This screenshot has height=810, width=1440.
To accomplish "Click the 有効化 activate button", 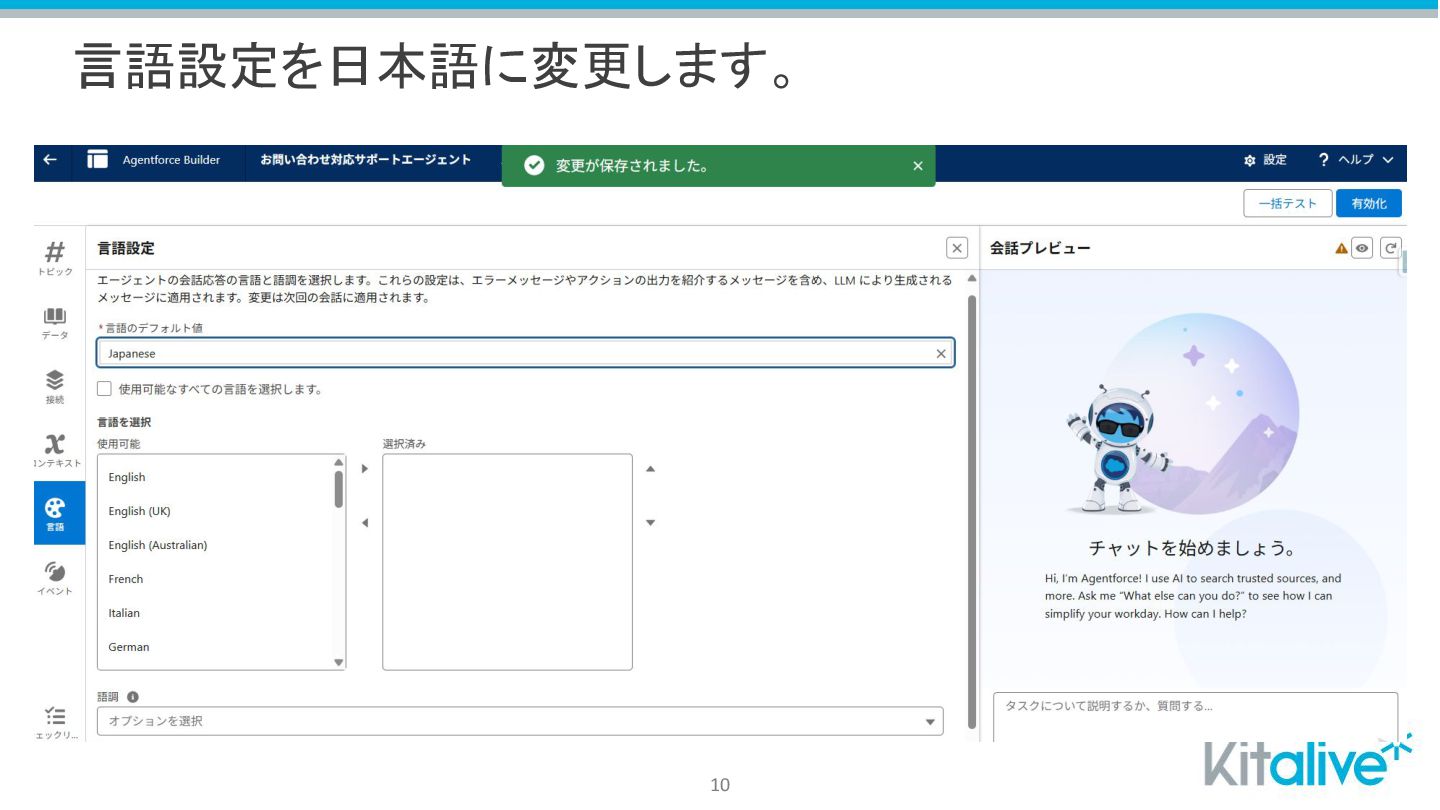I will [x=1369, y=203].
